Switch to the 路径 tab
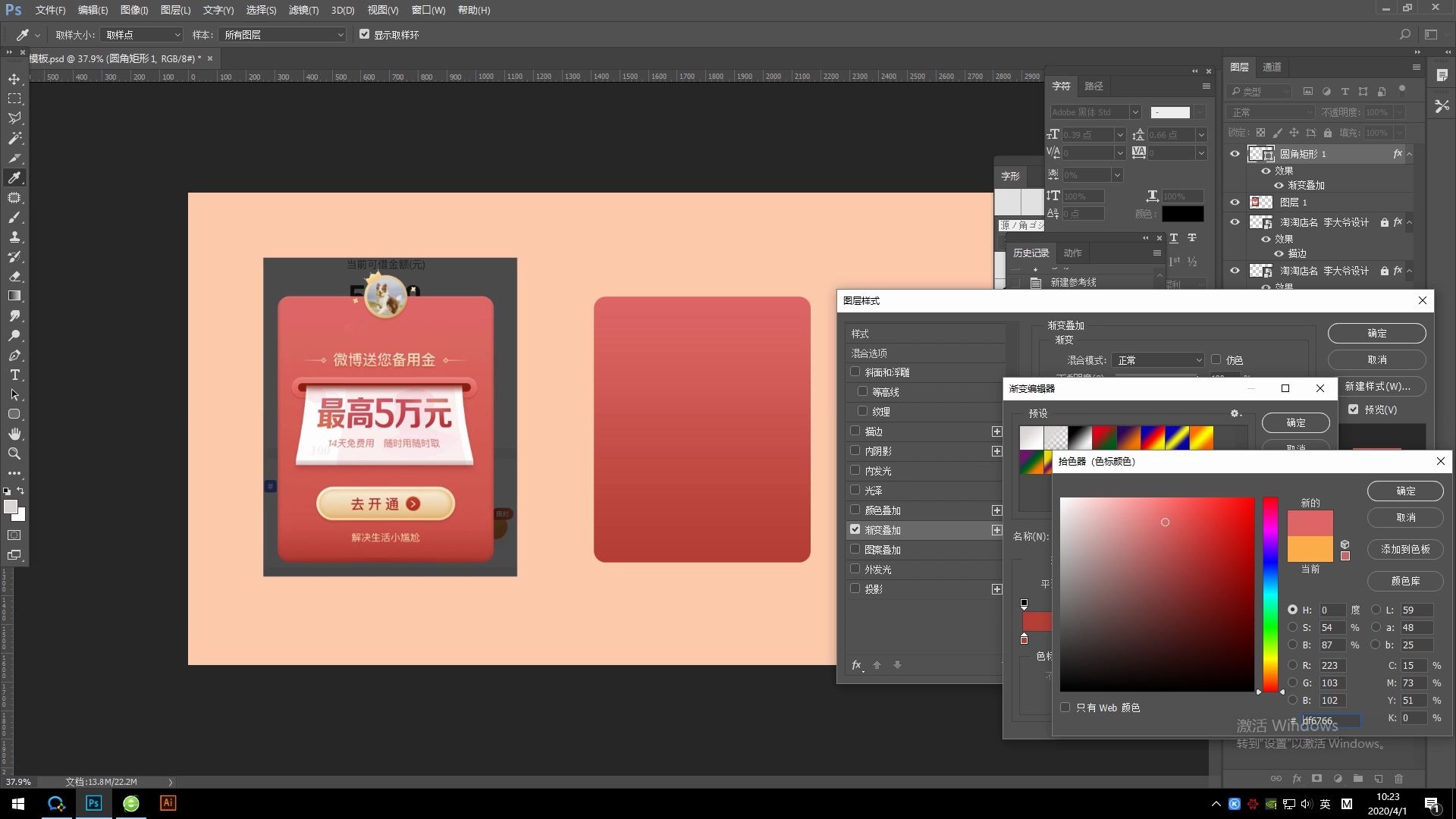The width and height of the screenshot is (1456, 819). [1094, 86]
